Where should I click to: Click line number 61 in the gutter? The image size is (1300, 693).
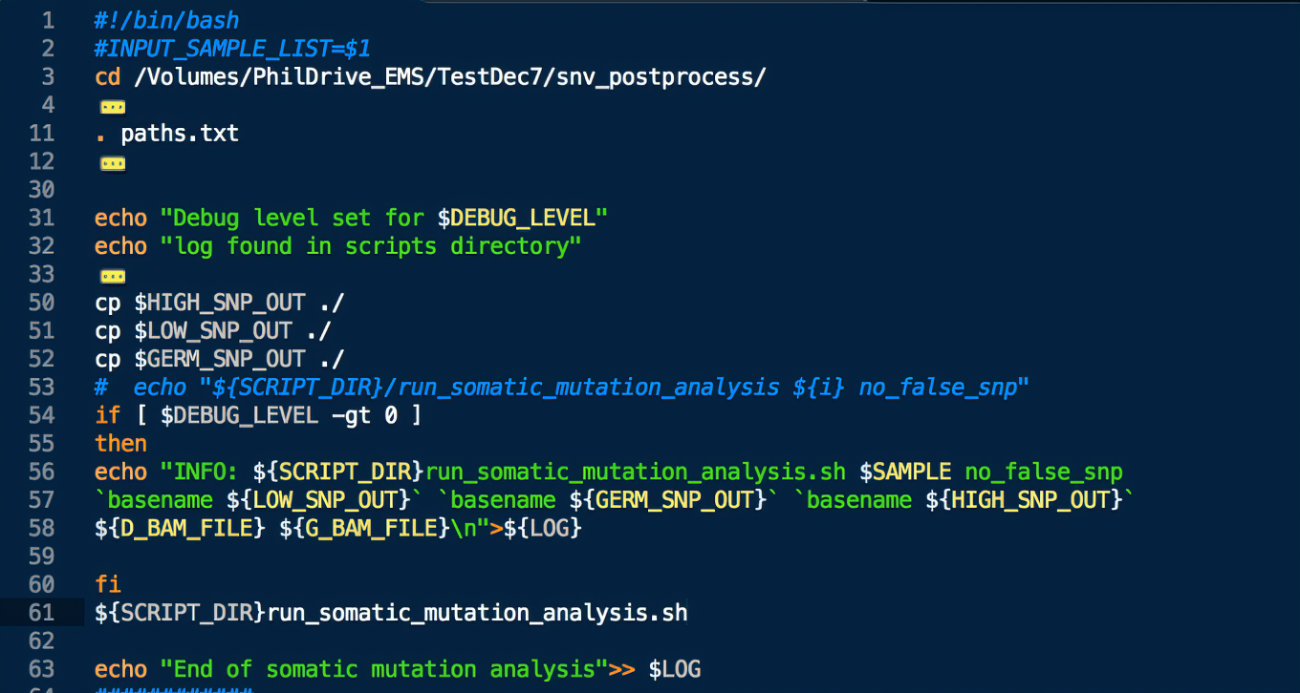(x=41, y=612)
